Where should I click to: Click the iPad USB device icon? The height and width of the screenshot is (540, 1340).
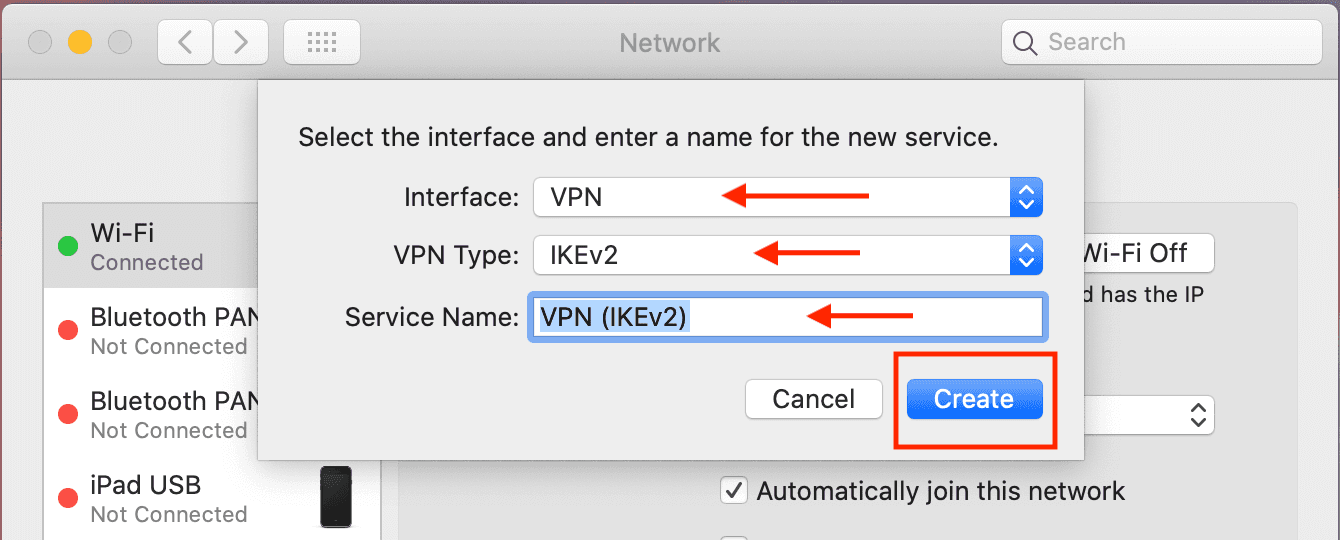click(336, 496)
